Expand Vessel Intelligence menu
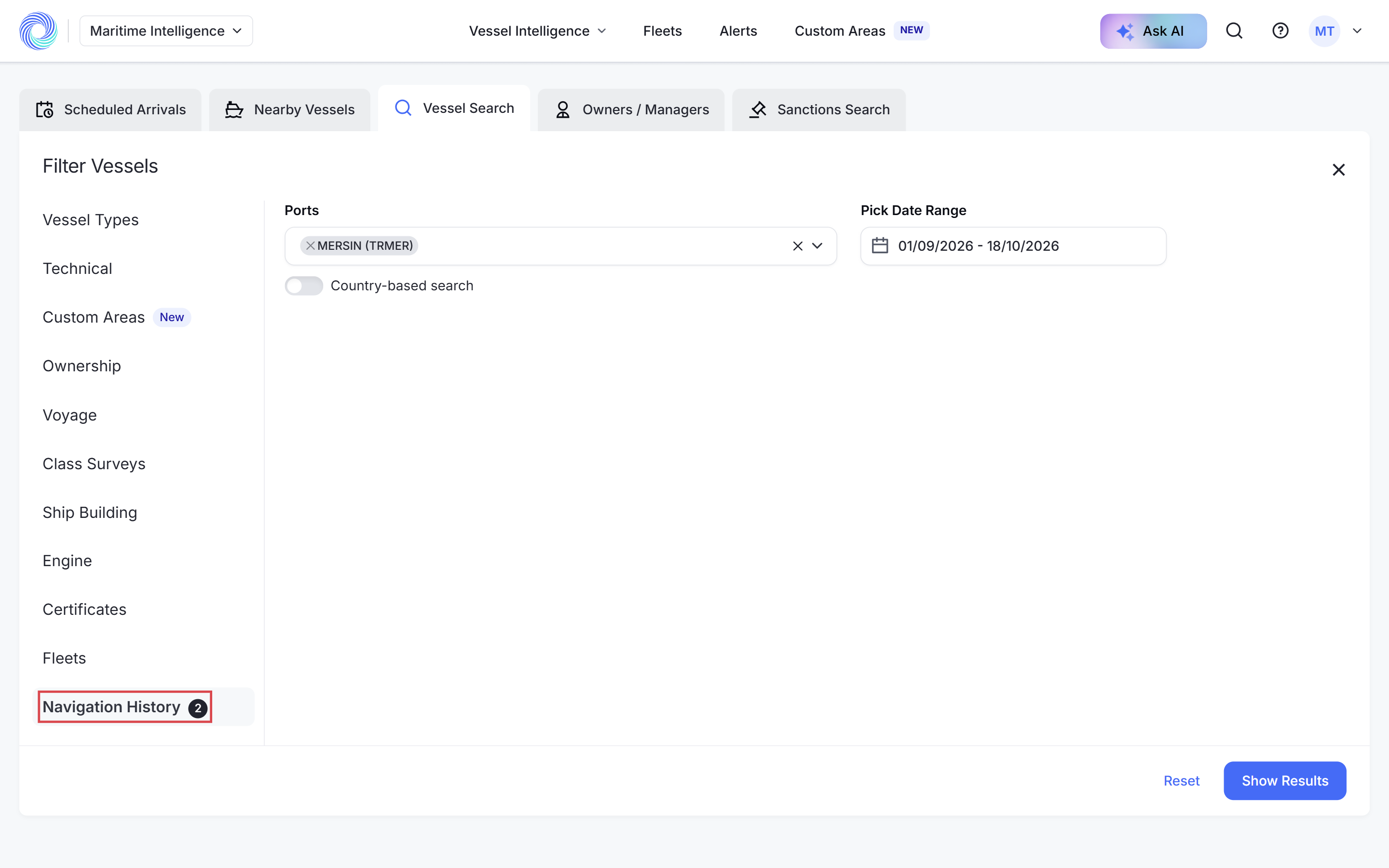This screenshot has height=868, width=1389. (x=537, y=31)
